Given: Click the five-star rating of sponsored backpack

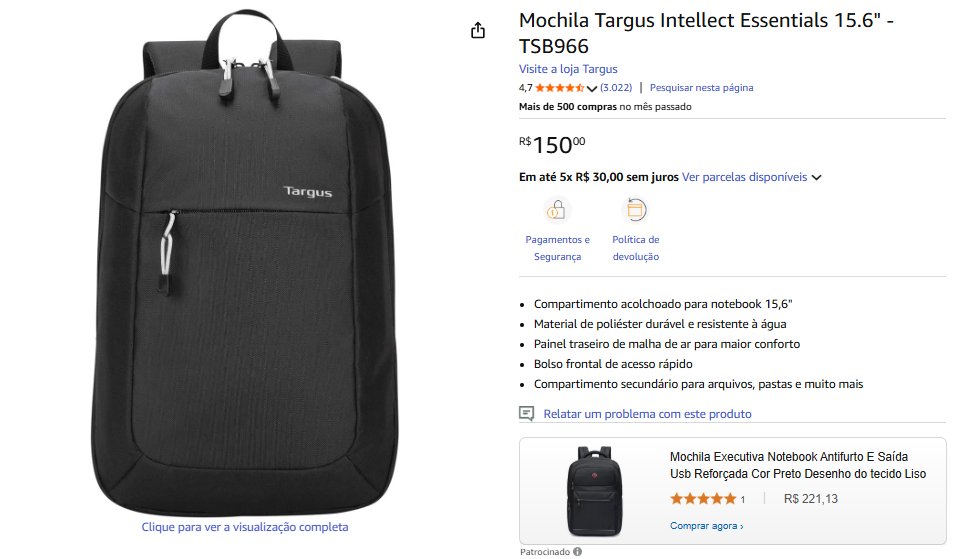Looking at the screenshot, I should [x=703, y=498].
